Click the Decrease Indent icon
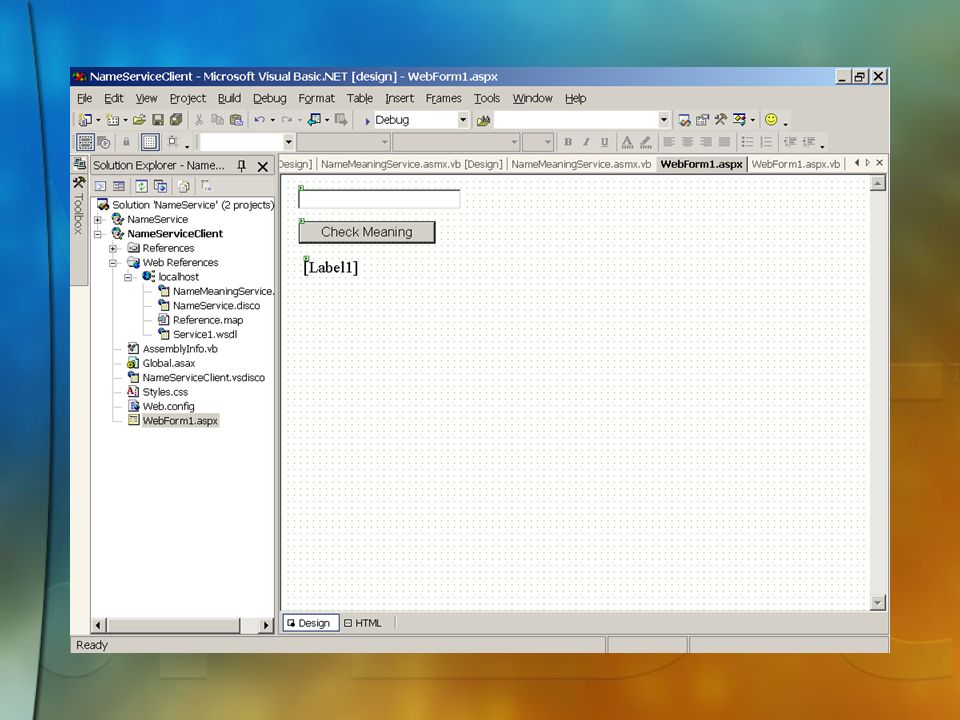The width and height of the screenshot is (960, 720). 790,142
